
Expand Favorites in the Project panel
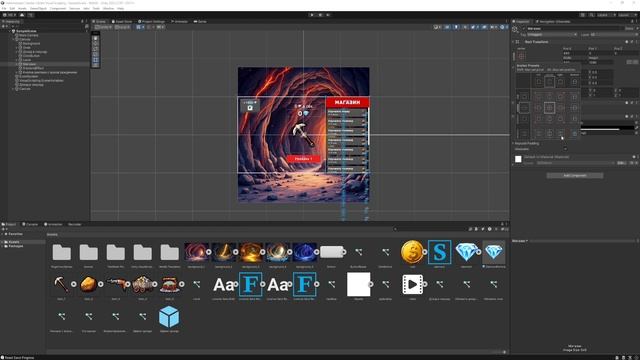click(2, 234)
